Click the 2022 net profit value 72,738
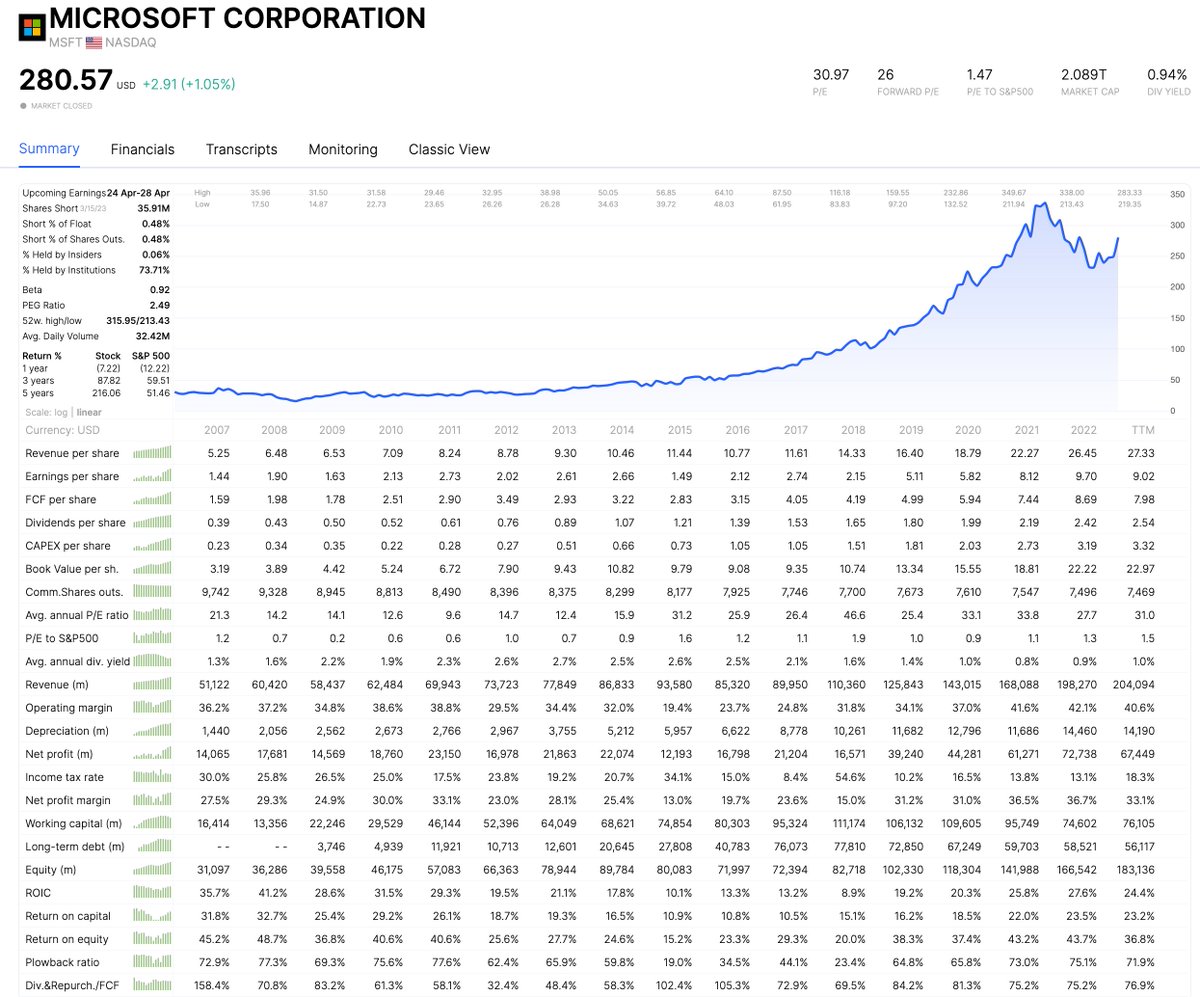 1078,753
